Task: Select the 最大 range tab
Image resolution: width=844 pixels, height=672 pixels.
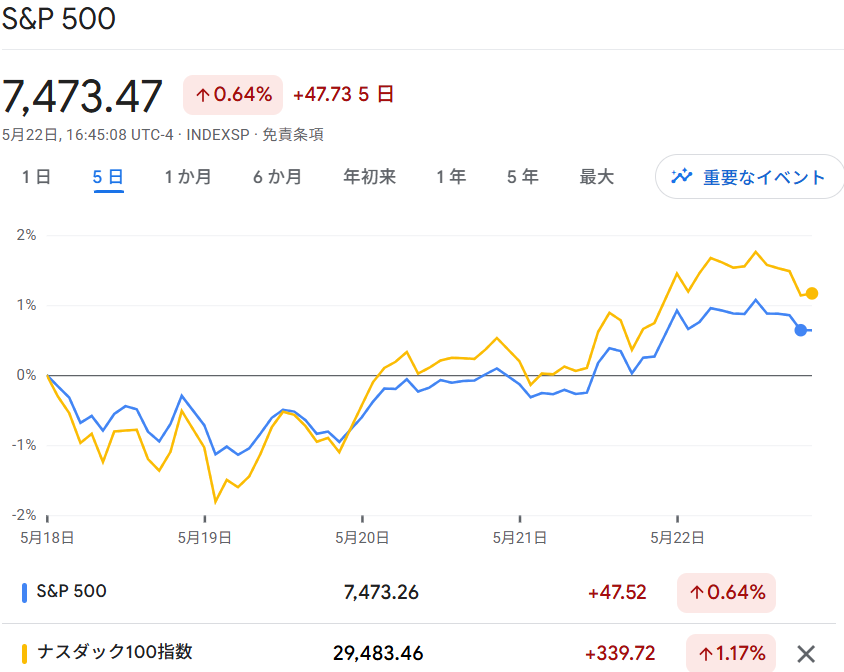Action: (596, 177)
